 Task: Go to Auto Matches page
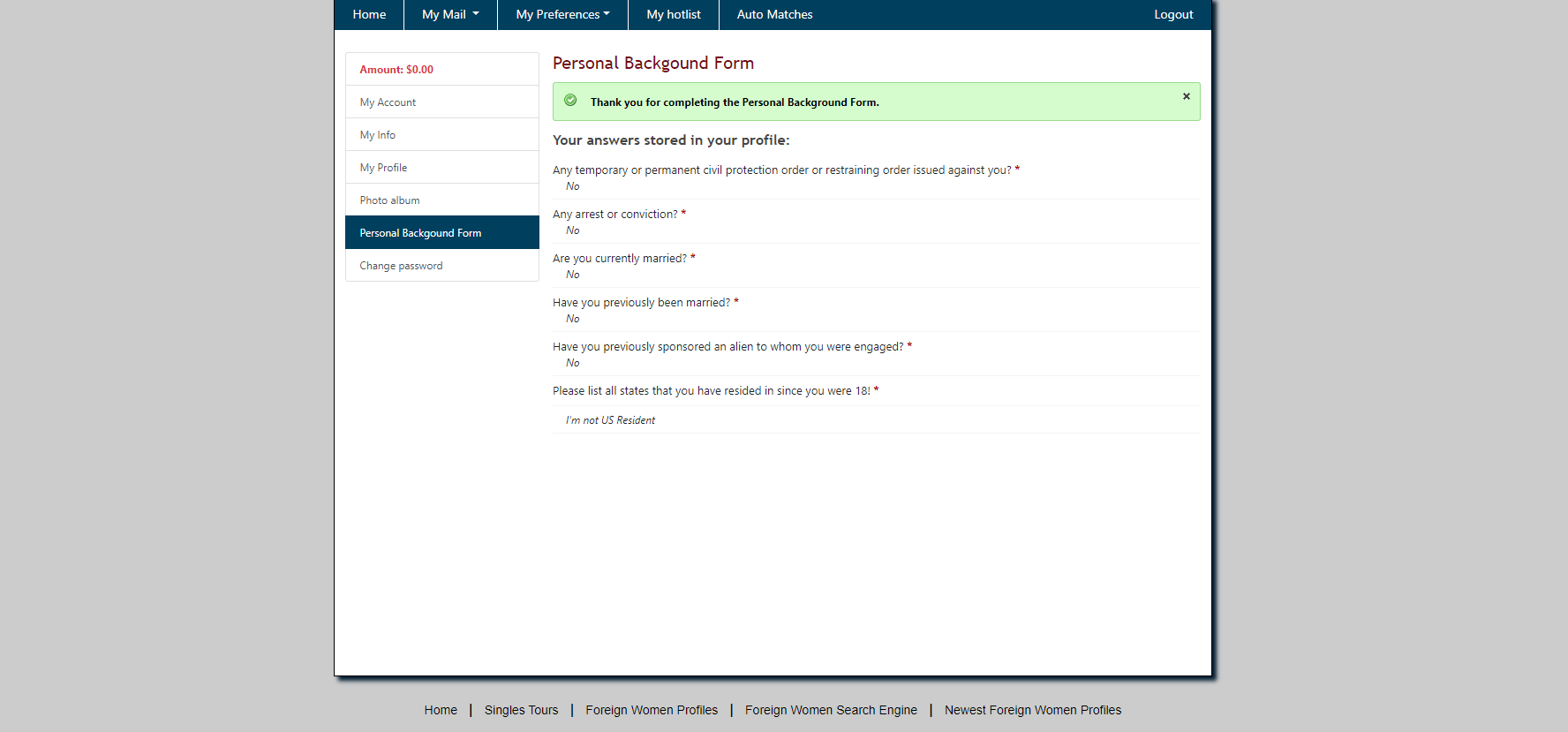774,14
